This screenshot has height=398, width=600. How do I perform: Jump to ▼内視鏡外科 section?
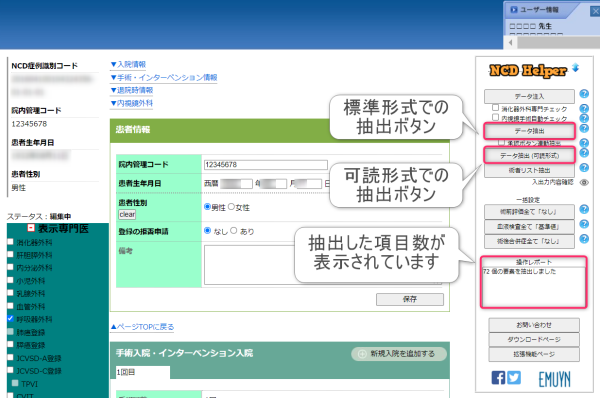(x=132, y=103)
